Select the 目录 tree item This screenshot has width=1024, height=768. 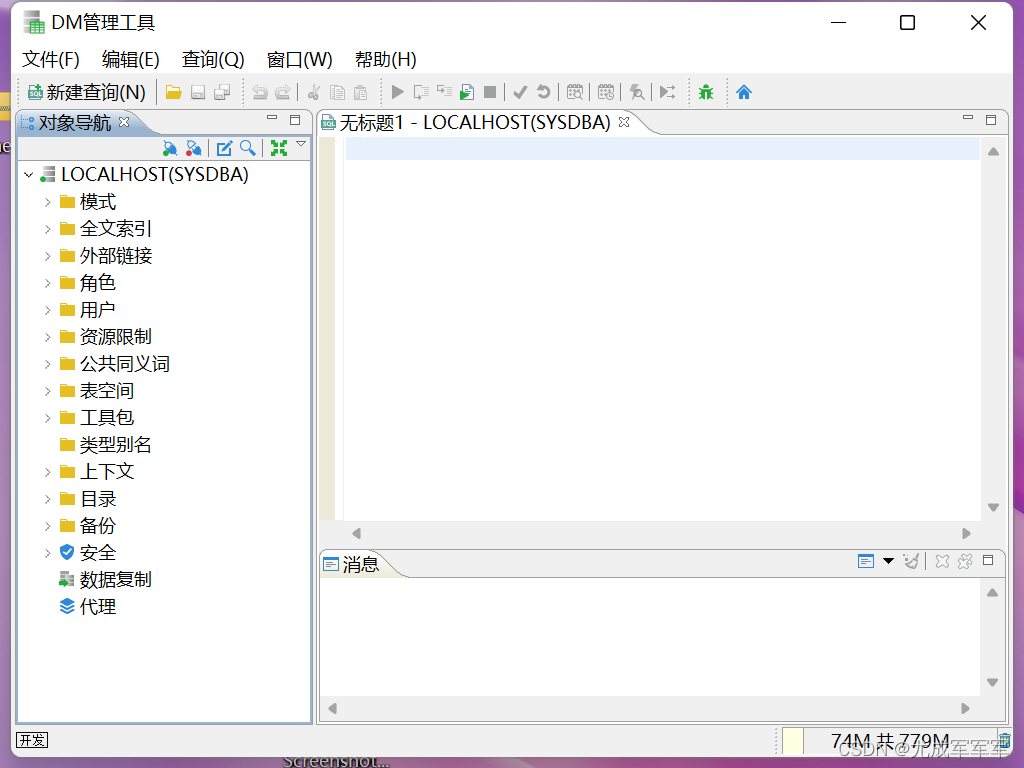[97, 499]
